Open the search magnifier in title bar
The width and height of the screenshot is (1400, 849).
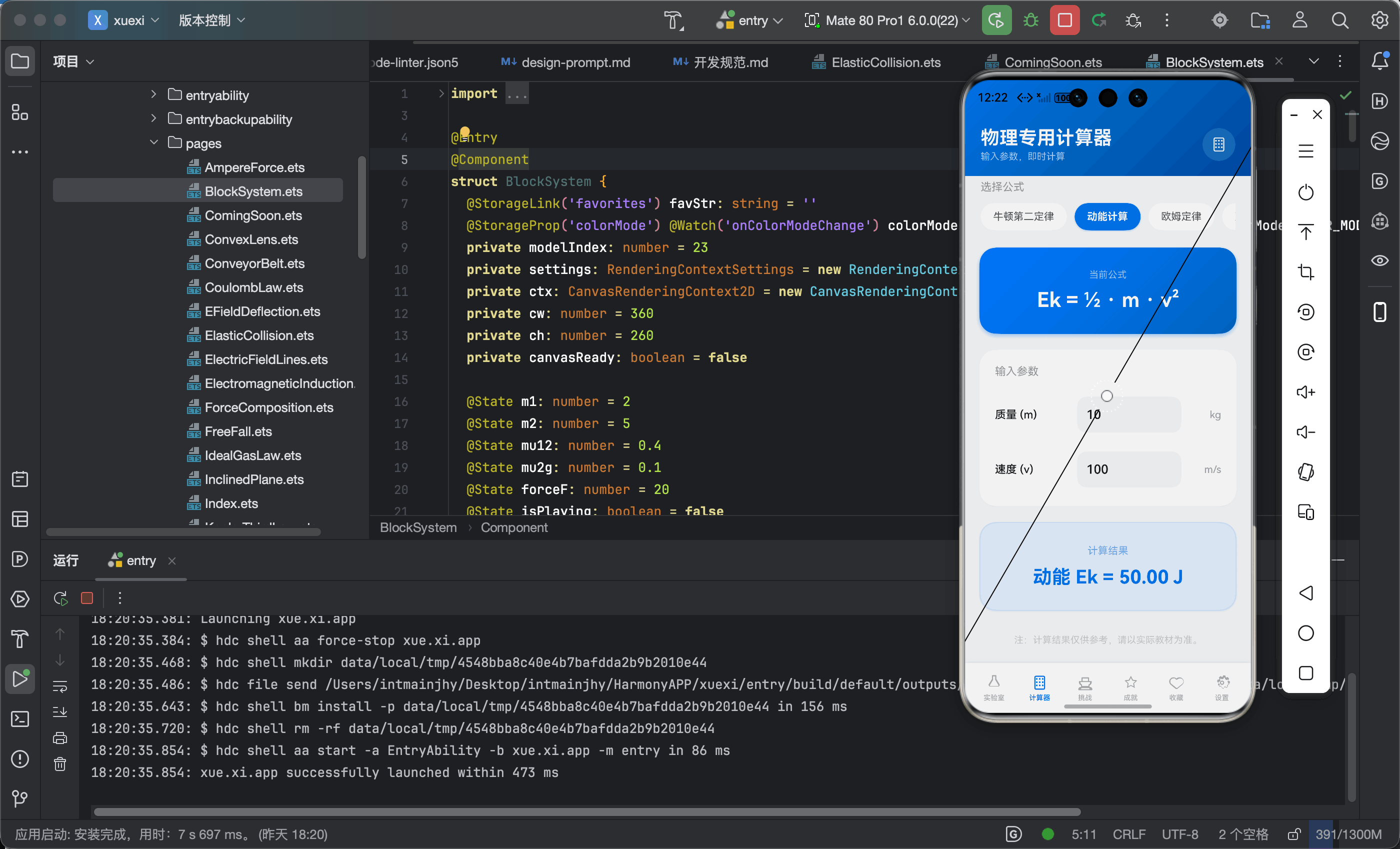click(x=1340, y=20)
